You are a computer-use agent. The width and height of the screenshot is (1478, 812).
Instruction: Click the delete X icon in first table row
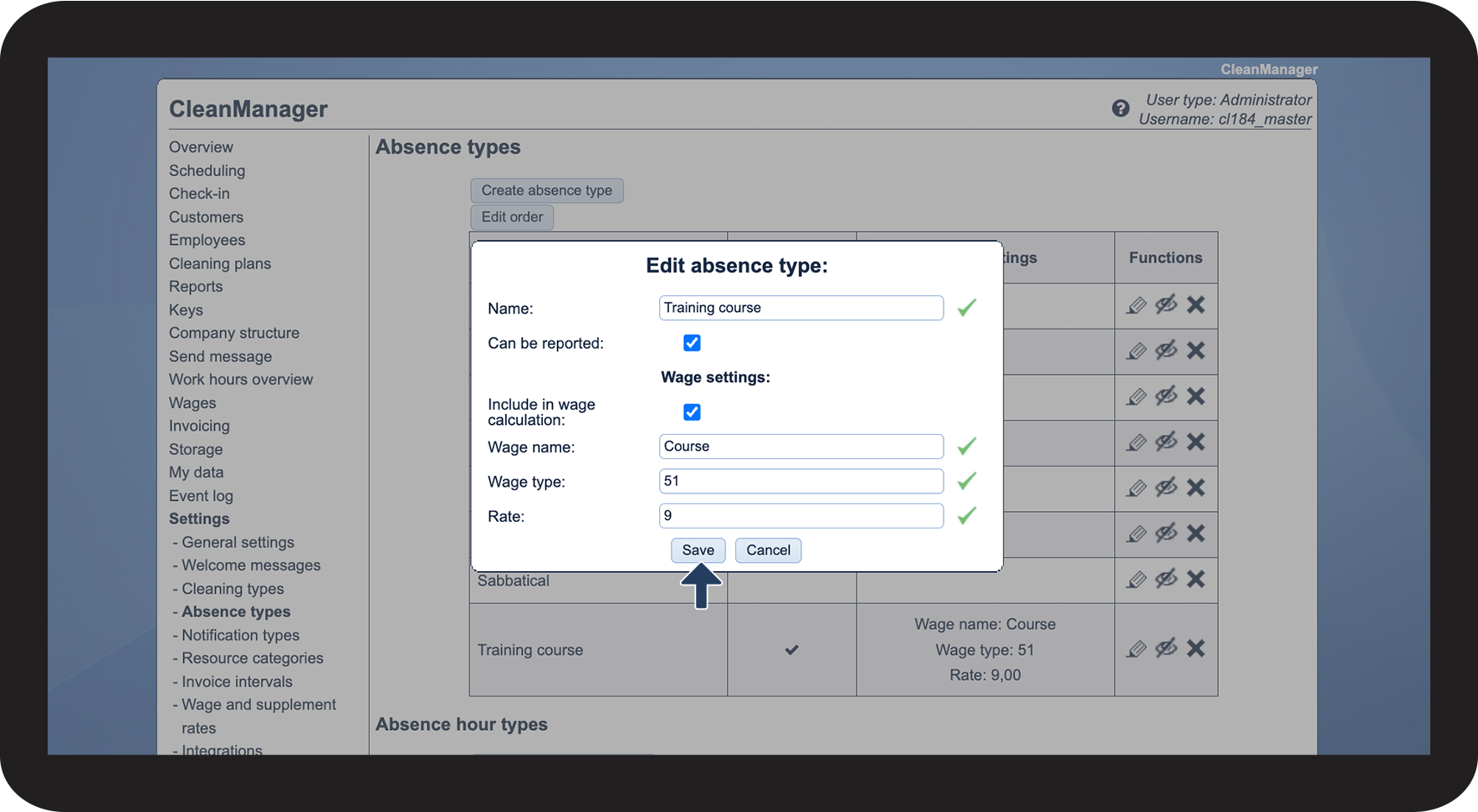pos(1195,304)
